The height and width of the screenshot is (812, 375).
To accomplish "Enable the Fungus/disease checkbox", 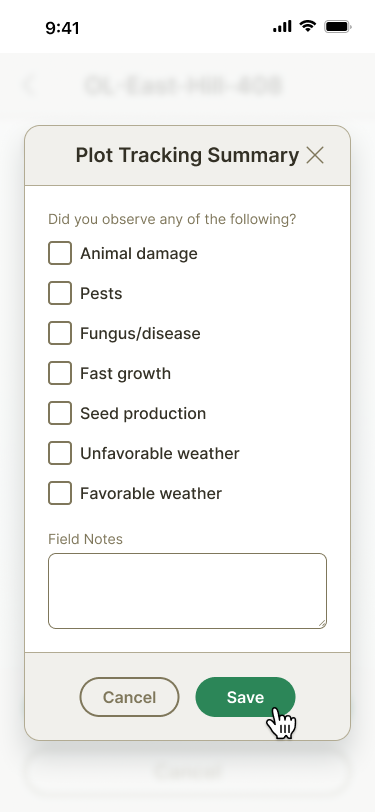I will (x=60, y=333).
